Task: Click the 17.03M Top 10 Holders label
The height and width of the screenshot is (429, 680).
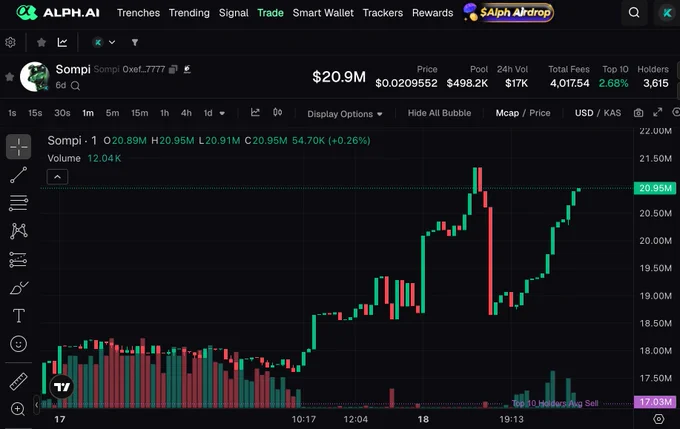Action: [655, 402]
